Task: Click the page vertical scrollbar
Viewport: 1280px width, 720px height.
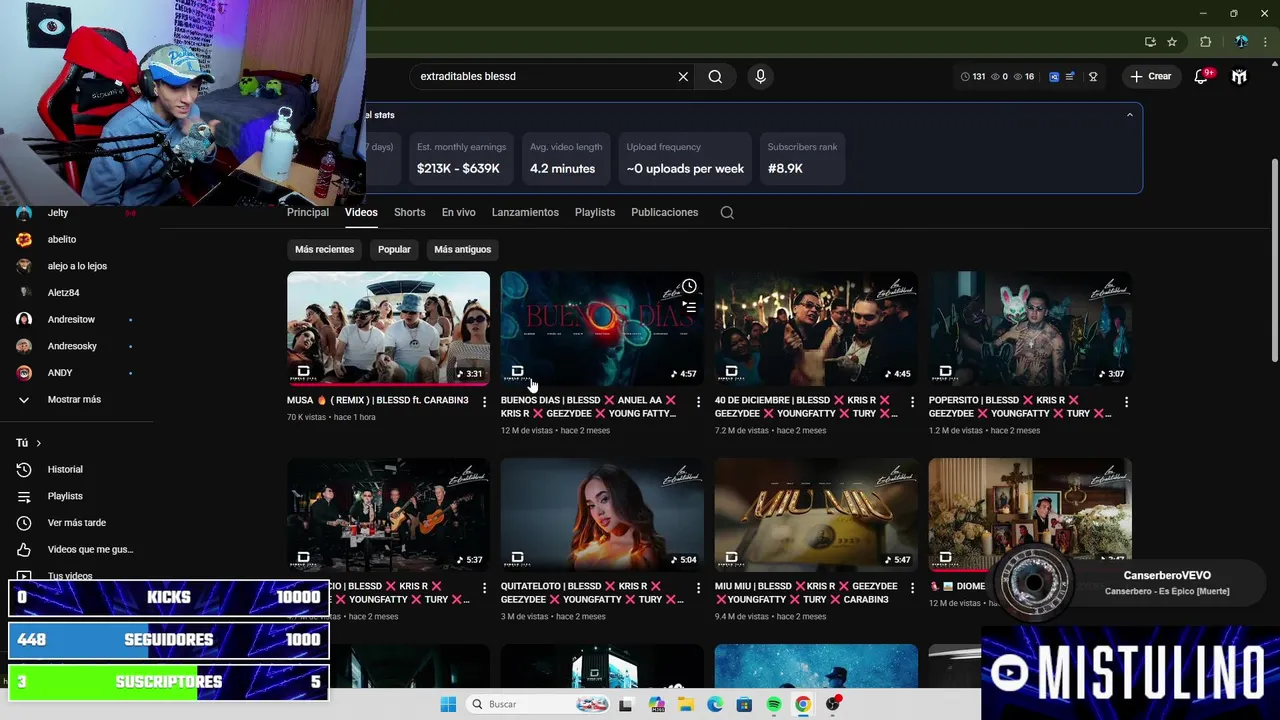Action: (x=1273, y=260)
